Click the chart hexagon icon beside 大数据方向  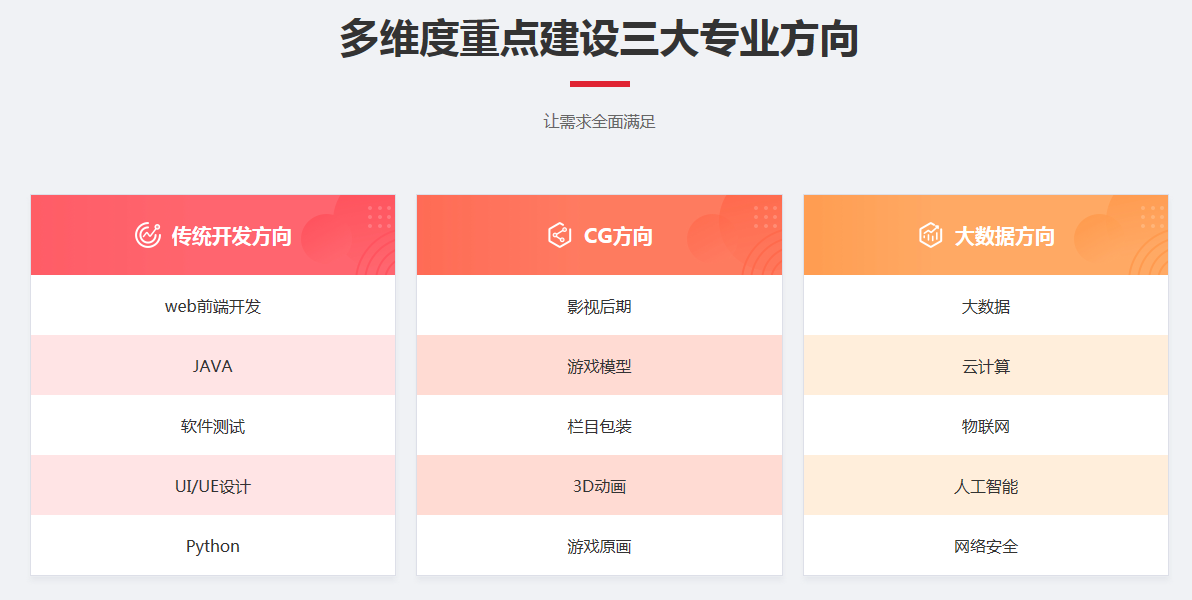point(930,235)
